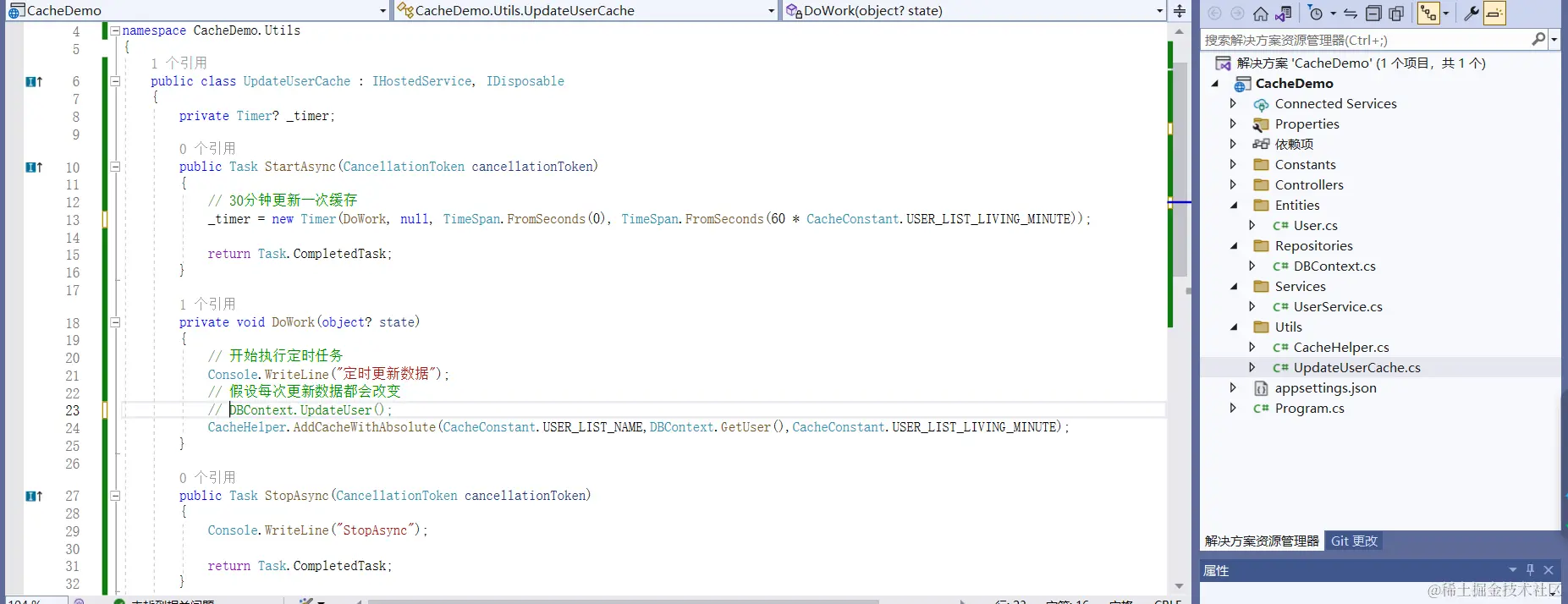
Task: Split the editor window with the top-right splitter
Action: [1179, 10]
